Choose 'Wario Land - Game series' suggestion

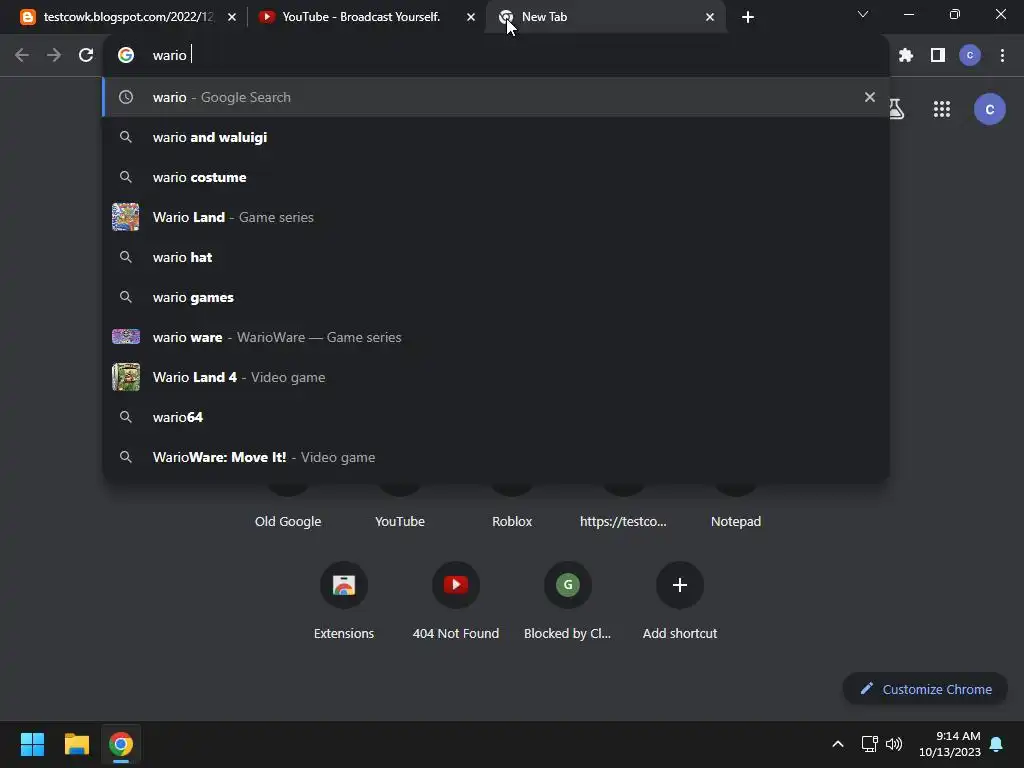[x=496, y=217]
